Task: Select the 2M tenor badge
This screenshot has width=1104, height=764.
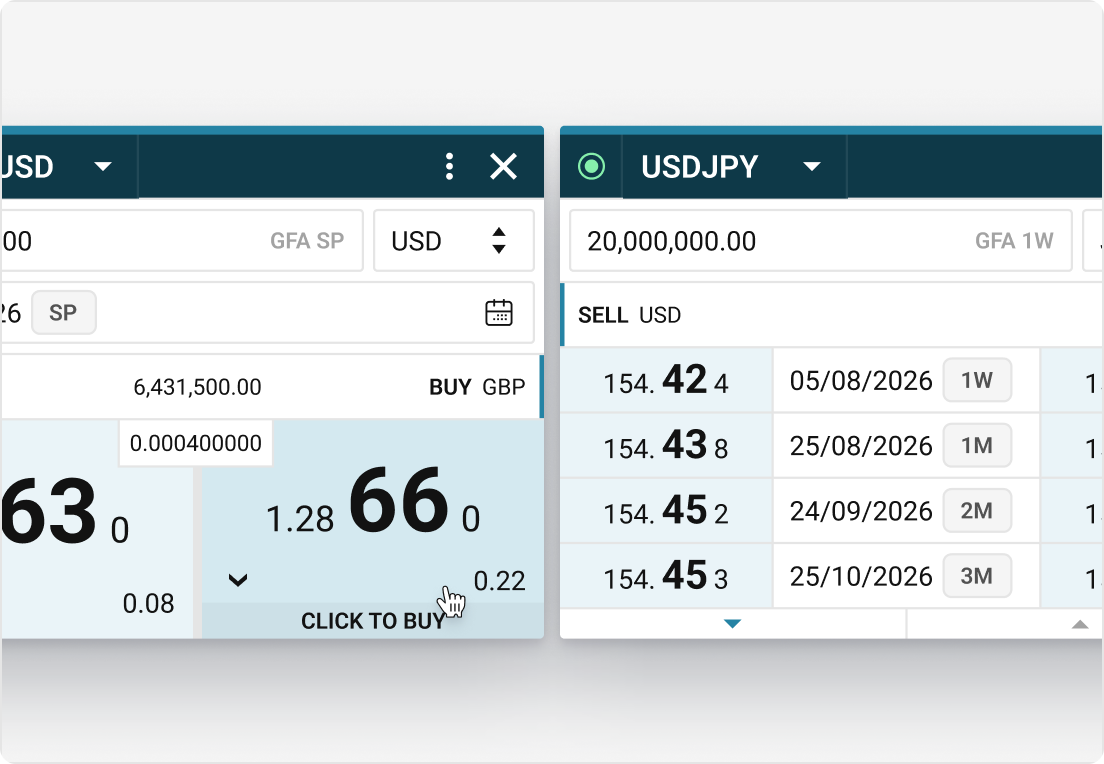Action: click(977, 511)
